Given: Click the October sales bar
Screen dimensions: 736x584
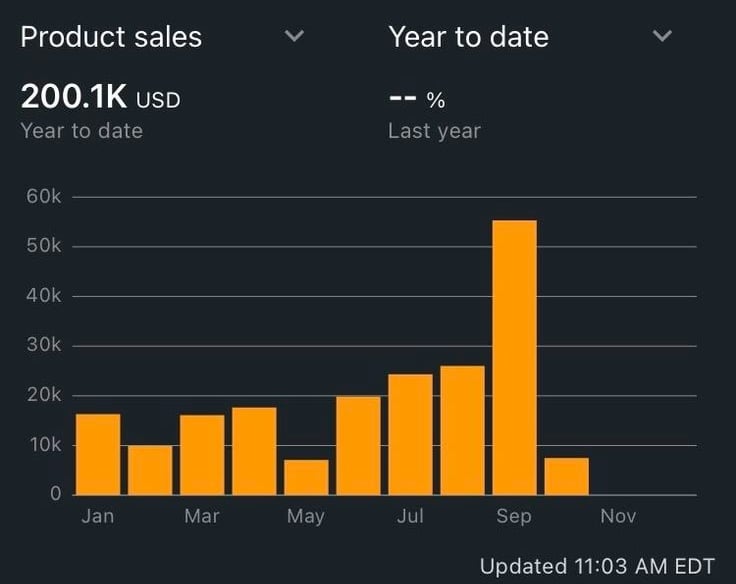Looking at the screenshot, I should pos(566,476).
